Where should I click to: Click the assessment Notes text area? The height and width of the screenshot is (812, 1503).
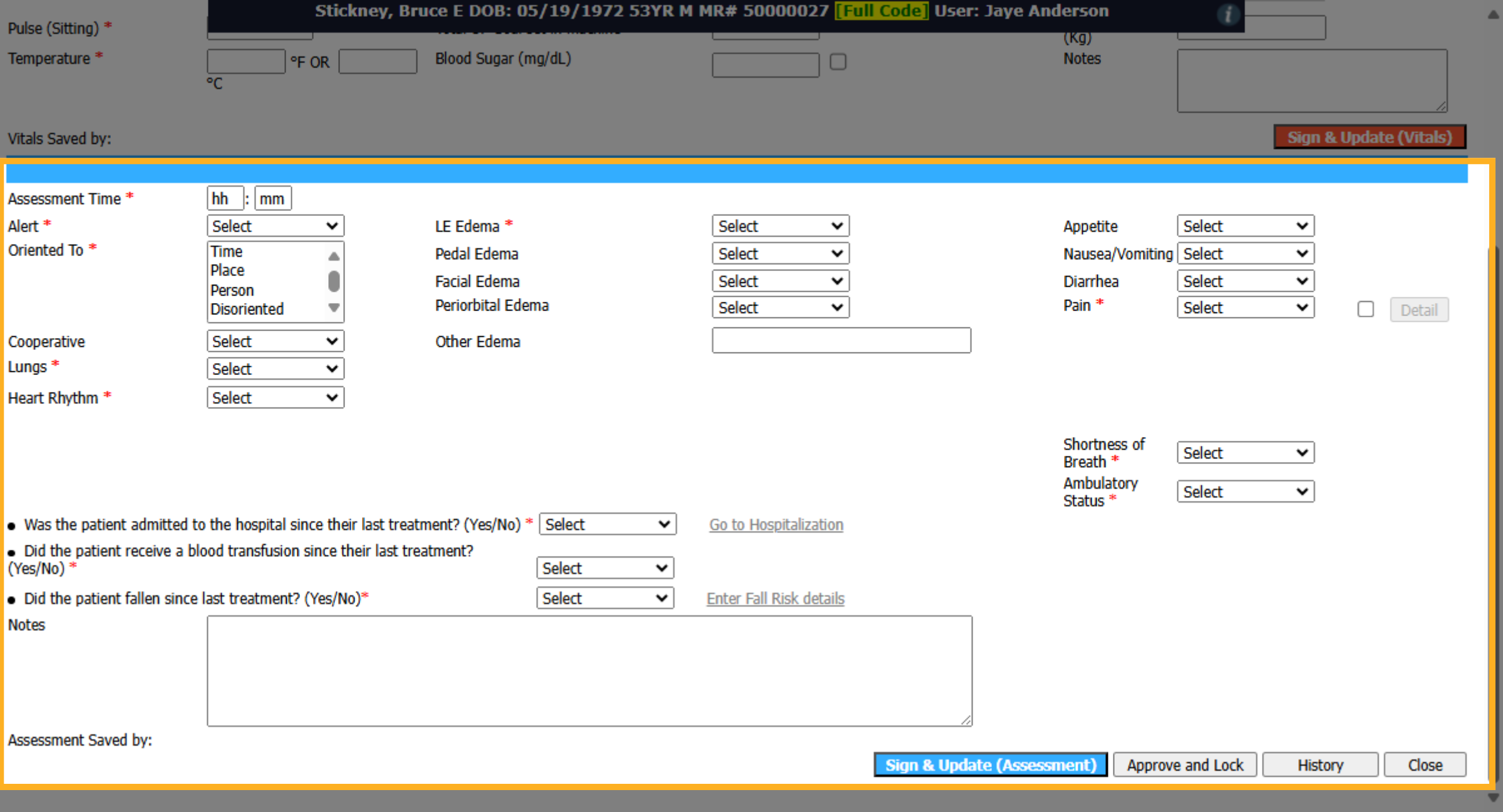click(x=589, y=671)
